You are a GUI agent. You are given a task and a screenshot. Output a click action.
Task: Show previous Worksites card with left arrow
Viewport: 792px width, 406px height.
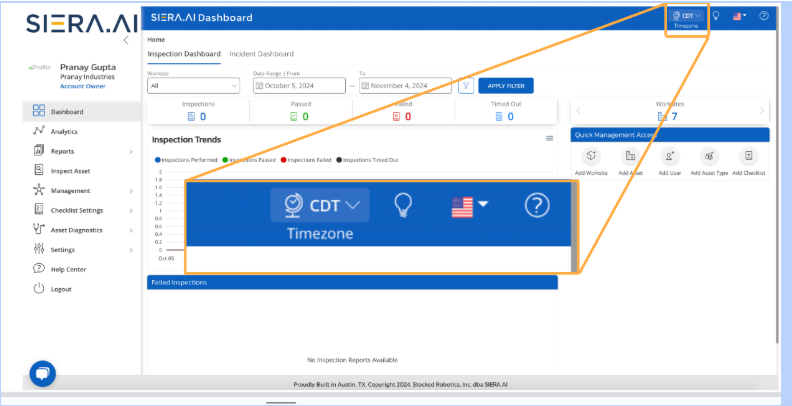[x=579, y=111]
